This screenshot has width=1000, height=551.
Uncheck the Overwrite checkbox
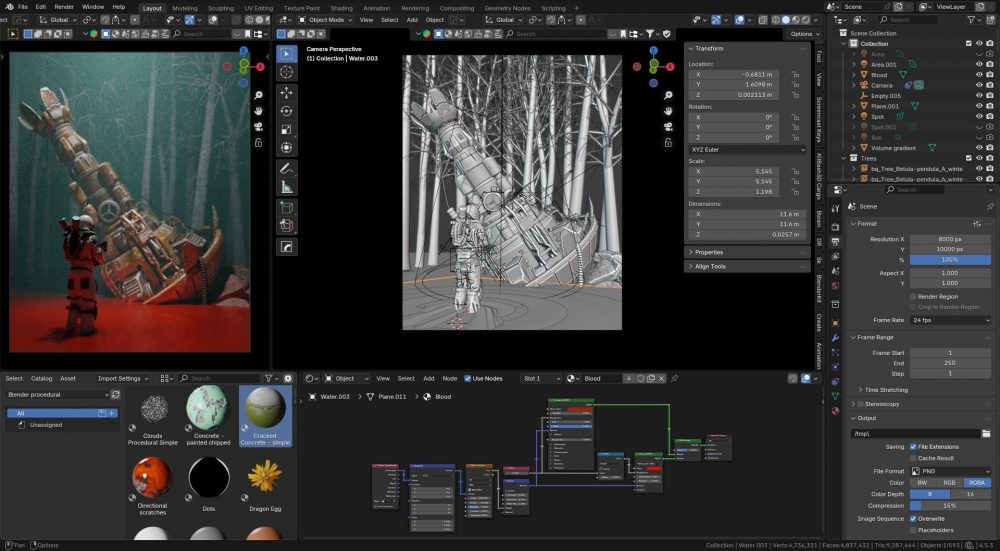[x=913, y=519]
